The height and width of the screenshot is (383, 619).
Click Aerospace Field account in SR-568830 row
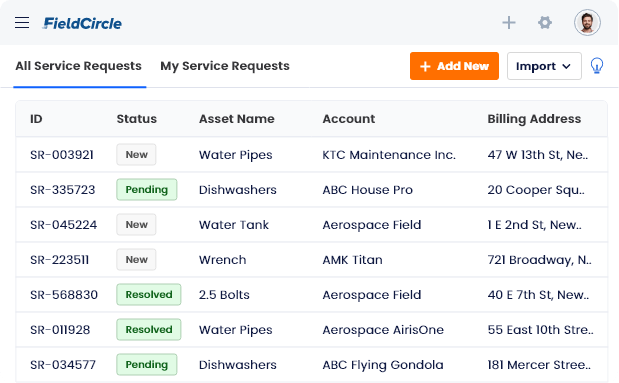click(x=372, y=295)
